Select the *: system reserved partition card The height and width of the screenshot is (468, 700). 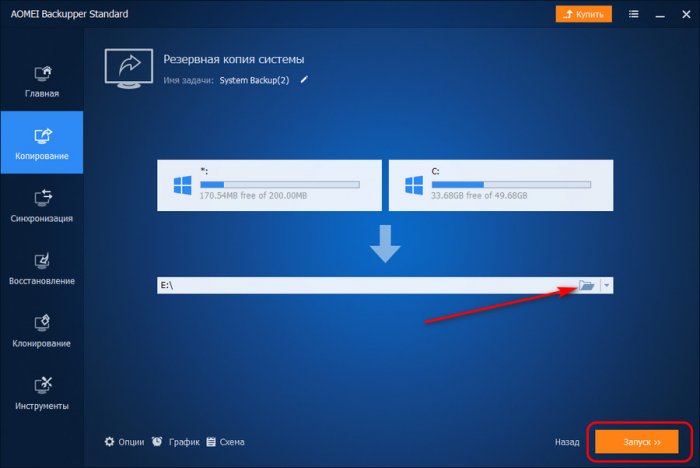tap(269, 185)
